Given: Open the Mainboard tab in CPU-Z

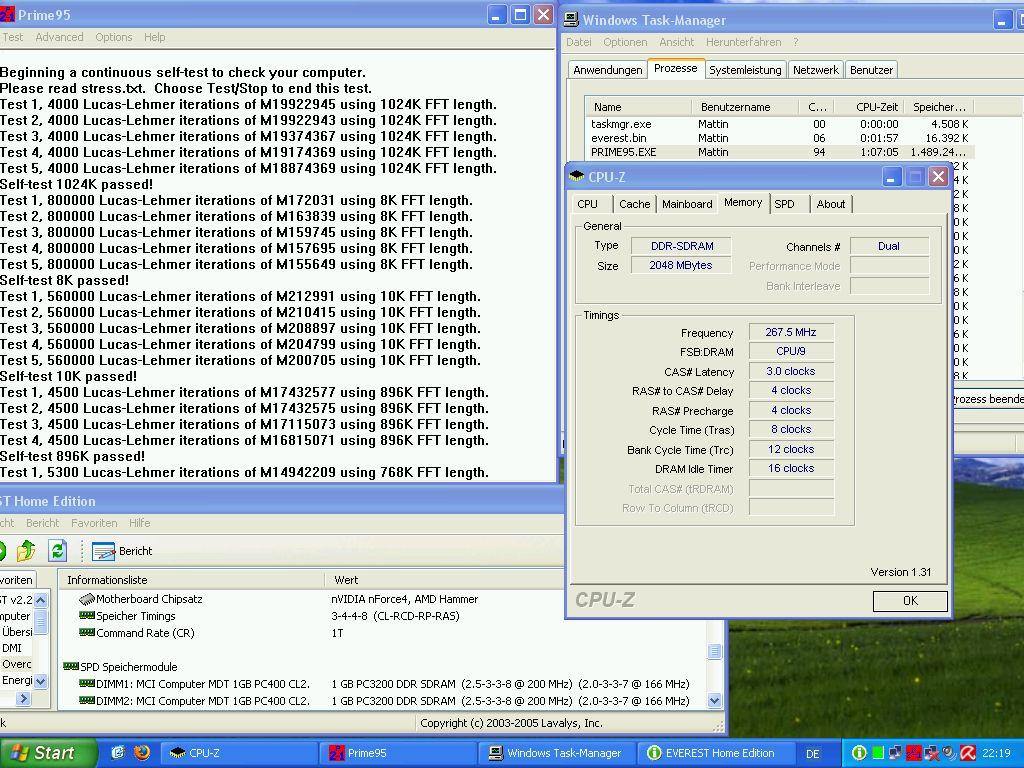Looking at the screenshot, I should click(687, 204).
